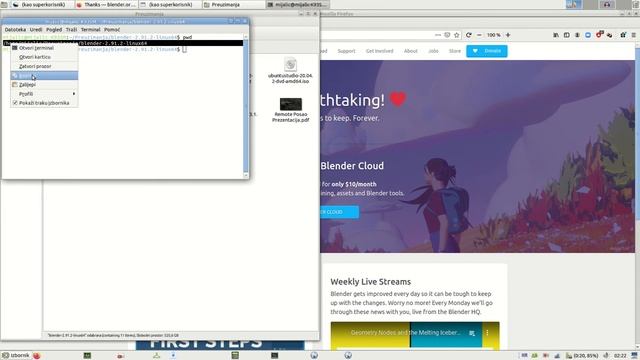Choose Zatvori prozor from context menu
The height and width of the screenshot is (360, 640).
44,66
